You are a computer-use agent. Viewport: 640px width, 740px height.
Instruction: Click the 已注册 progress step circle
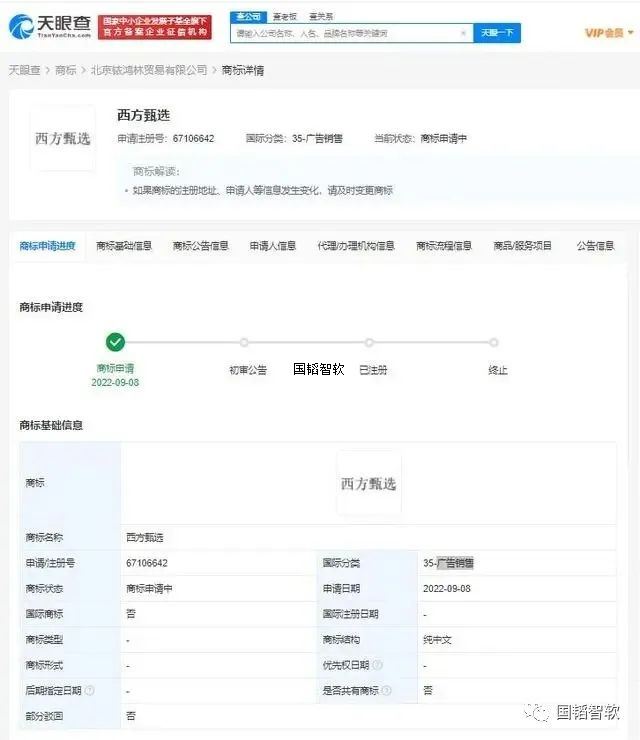[369, 343]
